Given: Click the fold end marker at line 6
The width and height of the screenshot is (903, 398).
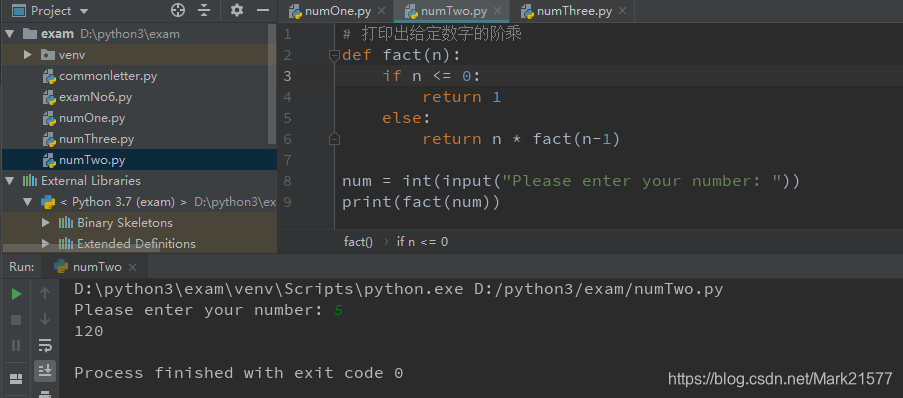Looking at the screenshot, I should [333, 139].
